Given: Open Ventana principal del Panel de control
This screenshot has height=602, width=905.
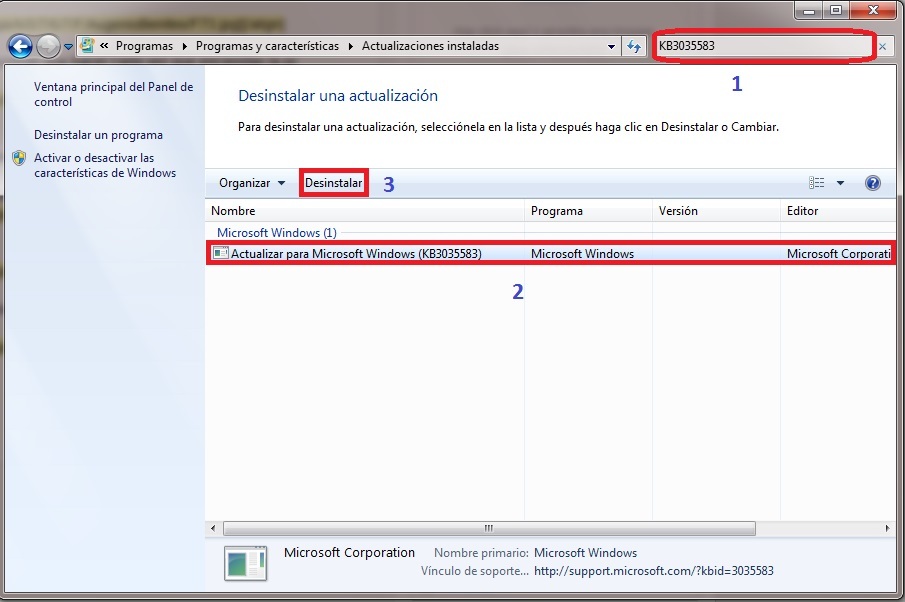Looking at the screenshot, I should click(x=113, y=94).
